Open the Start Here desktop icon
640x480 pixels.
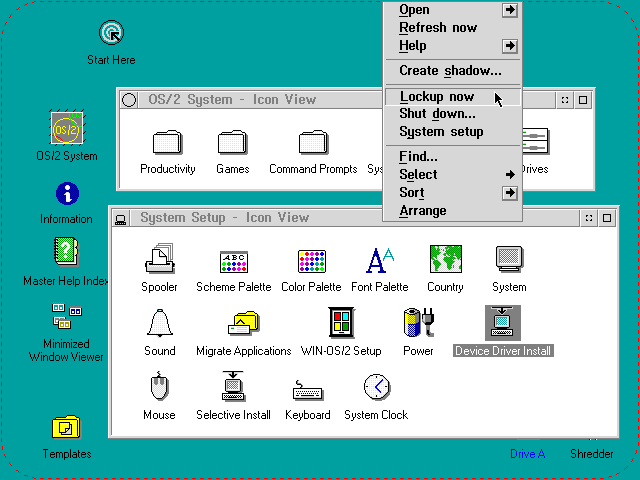(x=111, y=33)
